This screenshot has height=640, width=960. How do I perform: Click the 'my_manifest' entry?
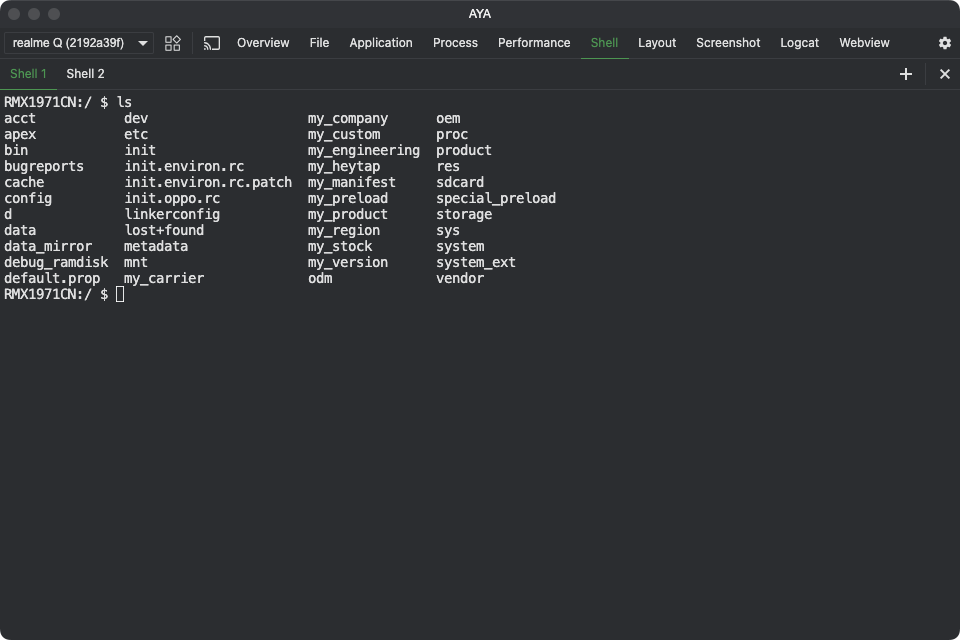351,183
